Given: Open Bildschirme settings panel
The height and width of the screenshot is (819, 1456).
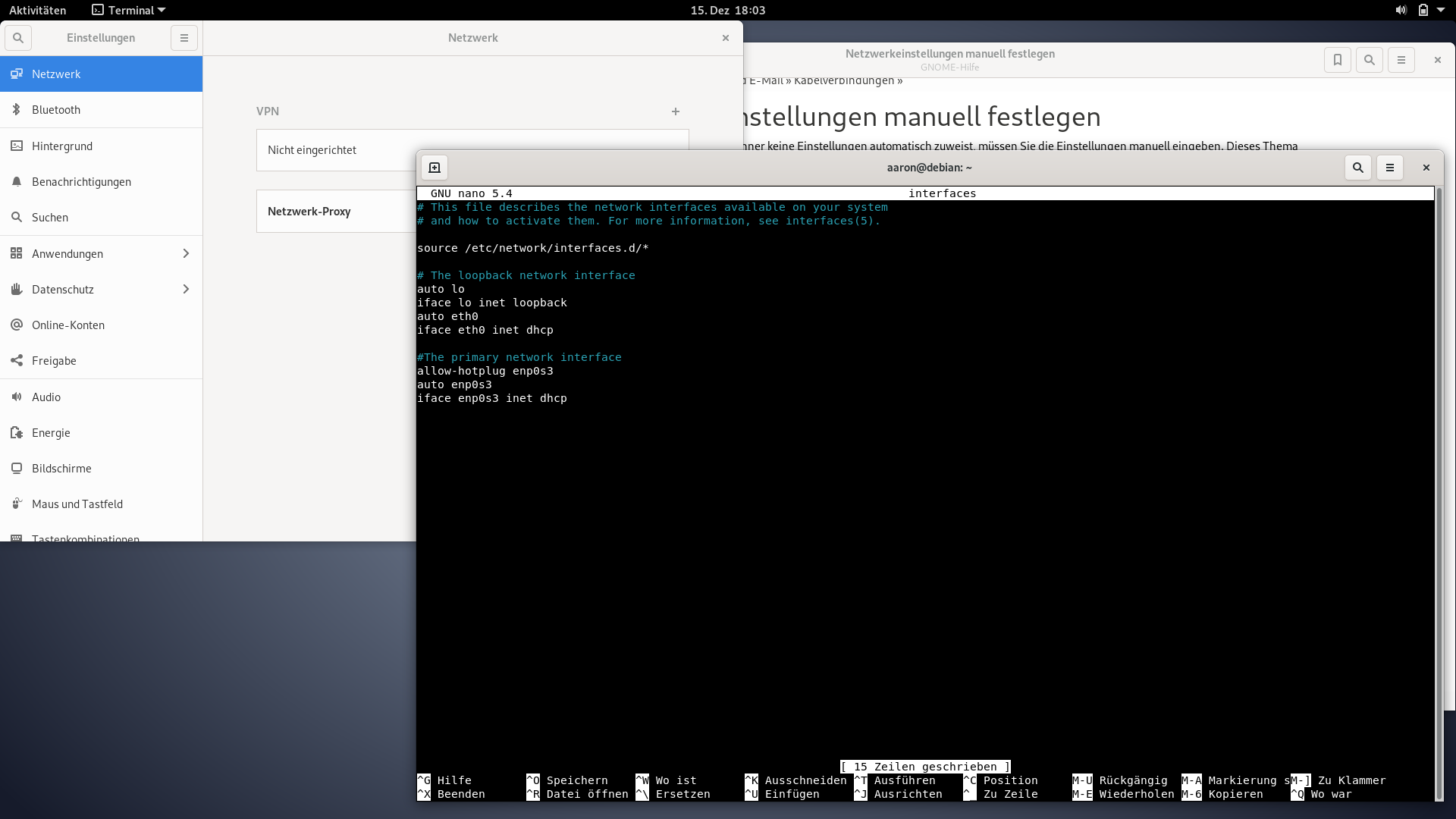Looking at the screenshot, I should pyautogui.click(x=101, y=468).
